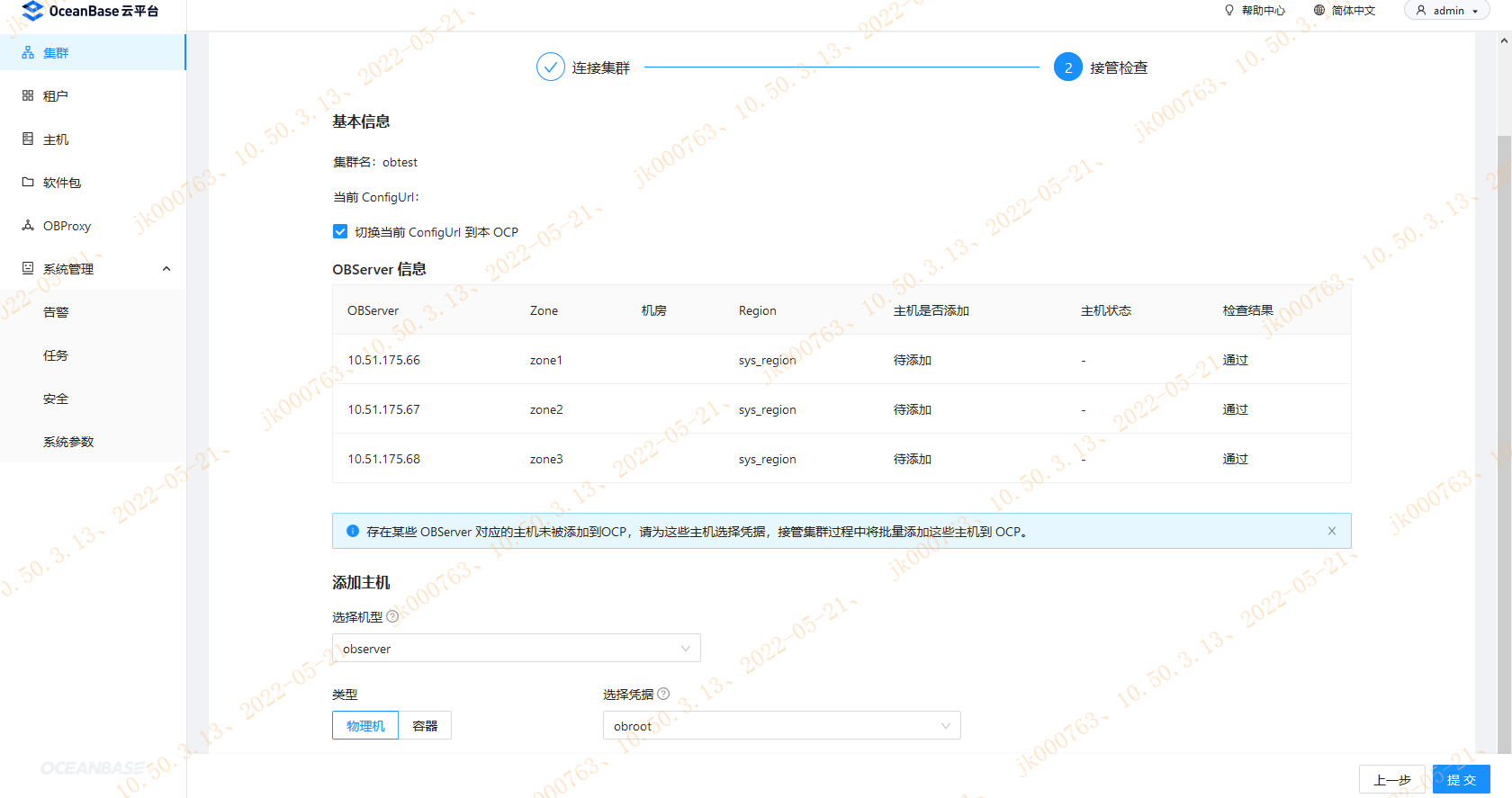The image size is (1512, 798).
Task: Click OBServer IP 10.51.175.68
Action: click(x=384, y=459)
